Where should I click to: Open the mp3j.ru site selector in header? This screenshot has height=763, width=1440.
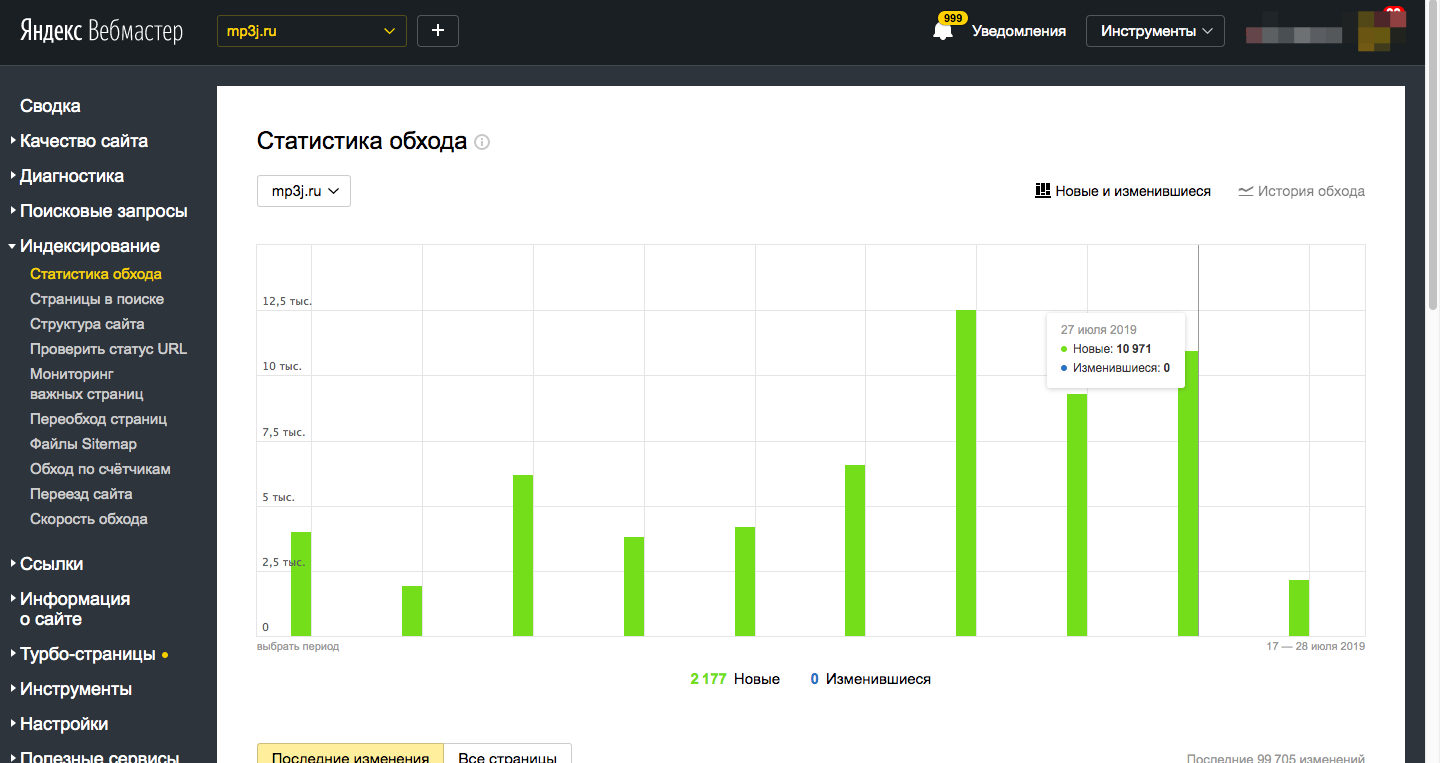point(312,31)
